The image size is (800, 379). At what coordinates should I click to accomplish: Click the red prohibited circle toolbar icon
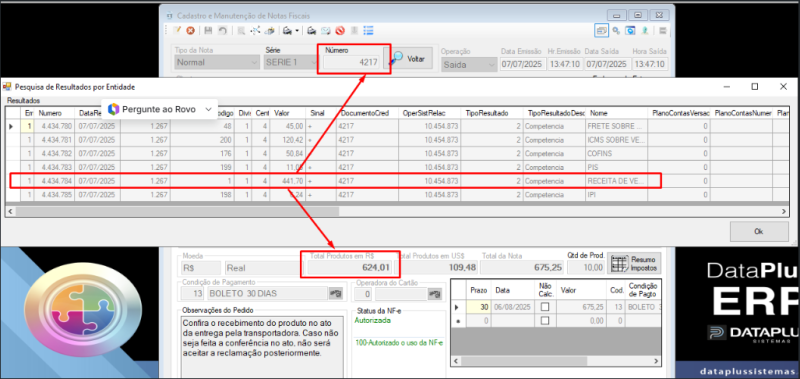click(339, 31)
